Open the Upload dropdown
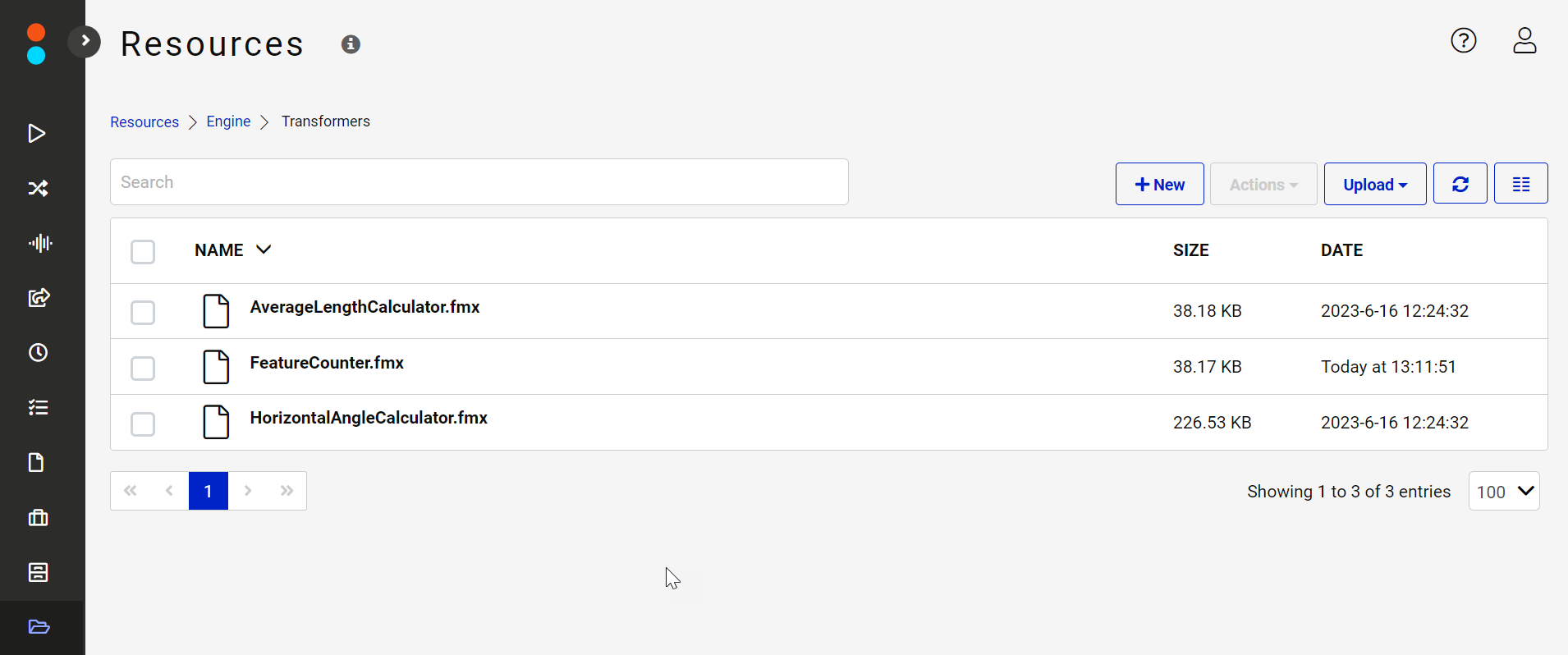Screen dimensions: 1568x655 pyautogui.click(x=1375, y=184)
